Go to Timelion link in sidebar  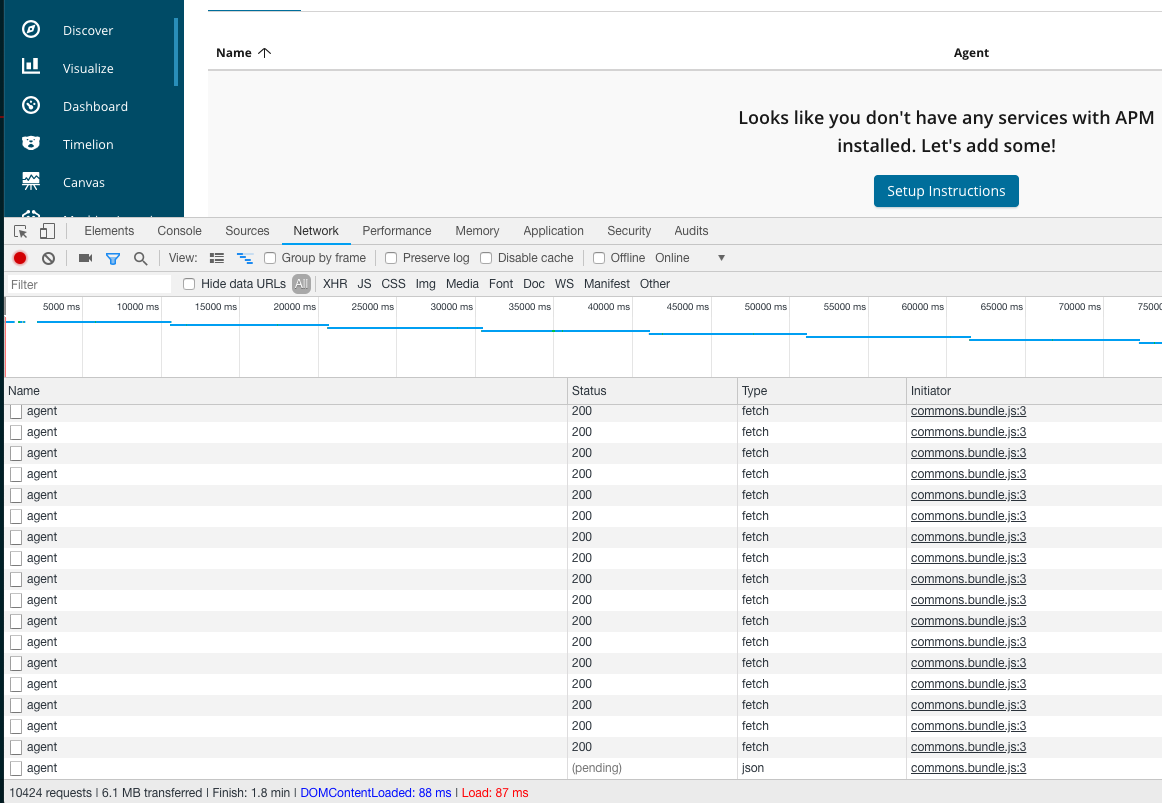pos(88,144)
